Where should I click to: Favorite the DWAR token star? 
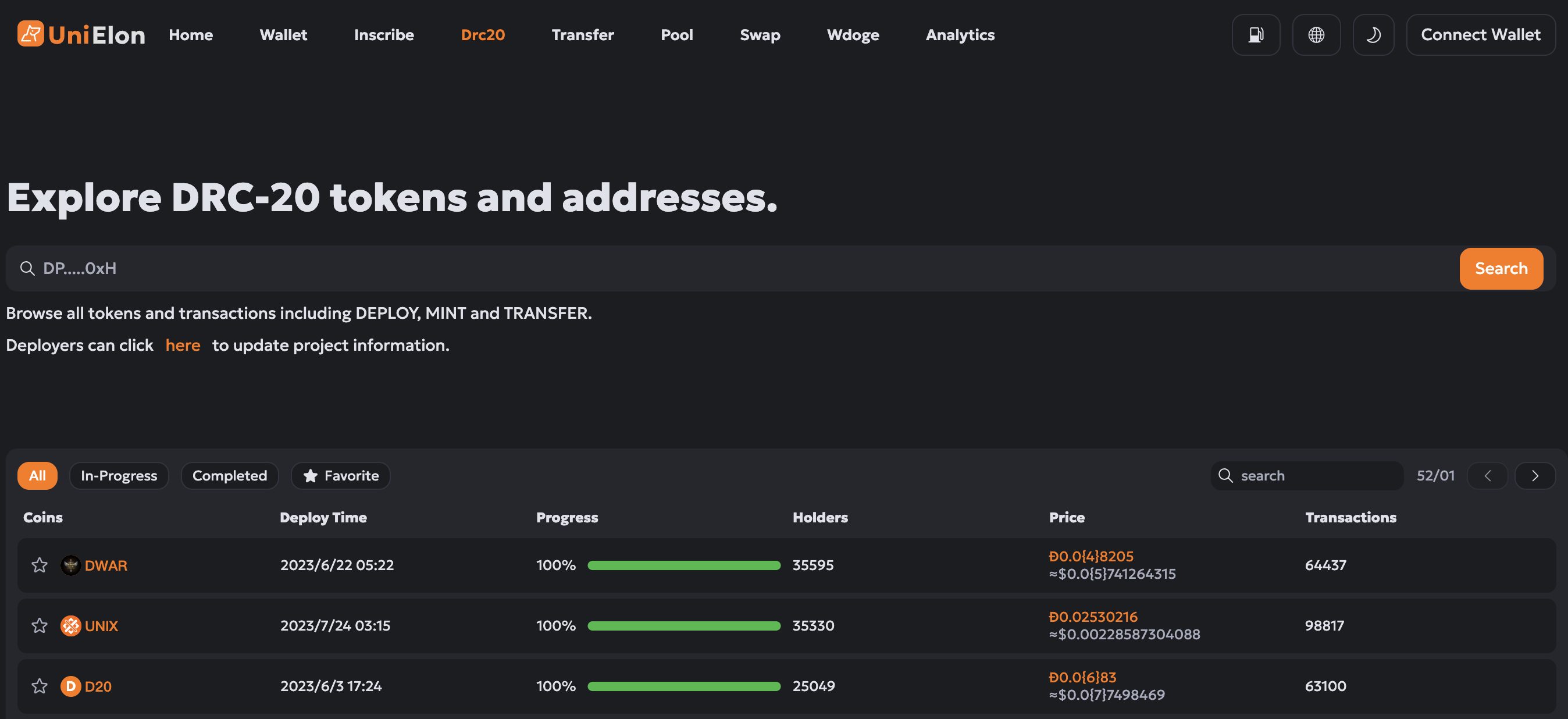point(40,565)
